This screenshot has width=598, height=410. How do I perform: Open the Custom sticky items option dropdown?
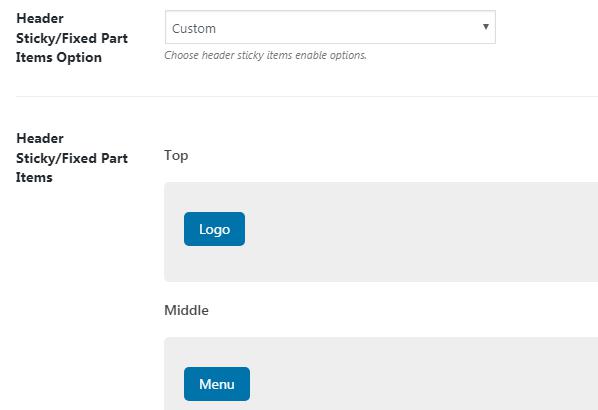[x=330, y=27]
